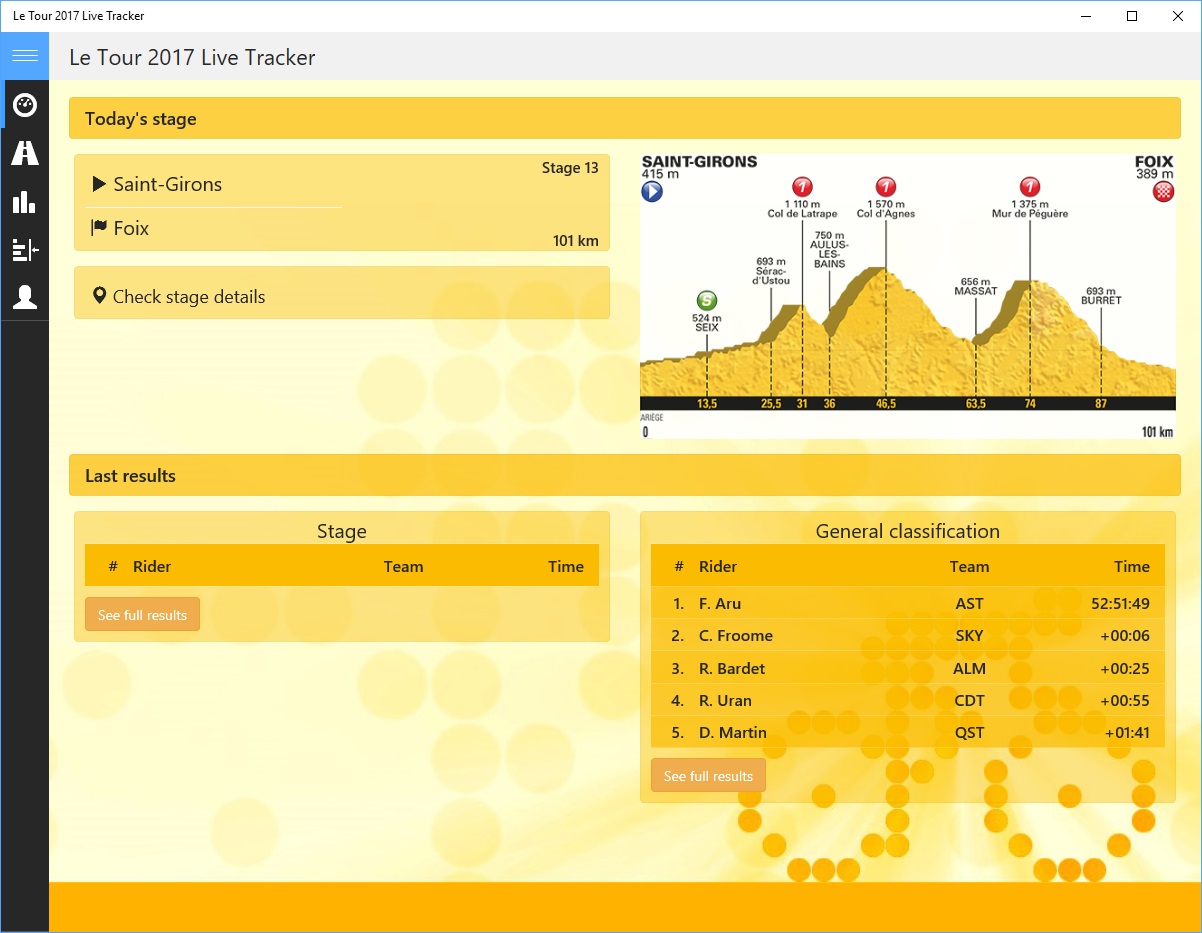The image size is (1202, 933).
Task: Click the stage 13 elevation profile image
Action: (x=907, y=296)
